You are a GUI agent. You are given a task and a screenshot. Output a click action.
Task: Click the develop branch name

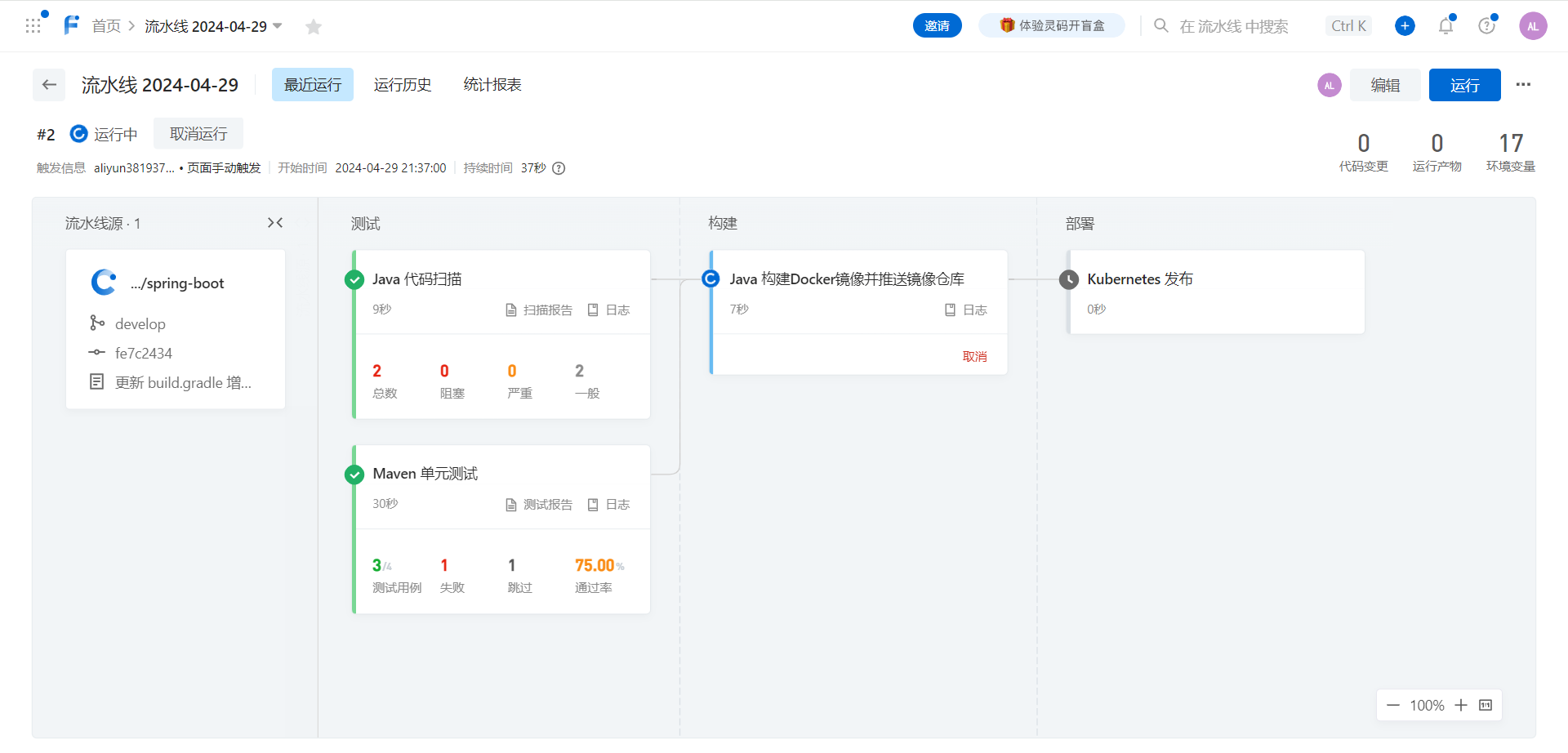pyautogui.click(x=140, y=324)
